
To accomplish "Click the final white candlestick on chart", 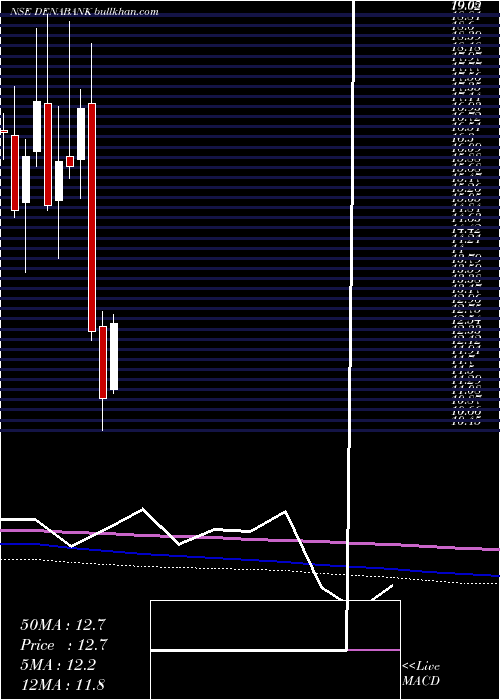I will pos(114,356).
